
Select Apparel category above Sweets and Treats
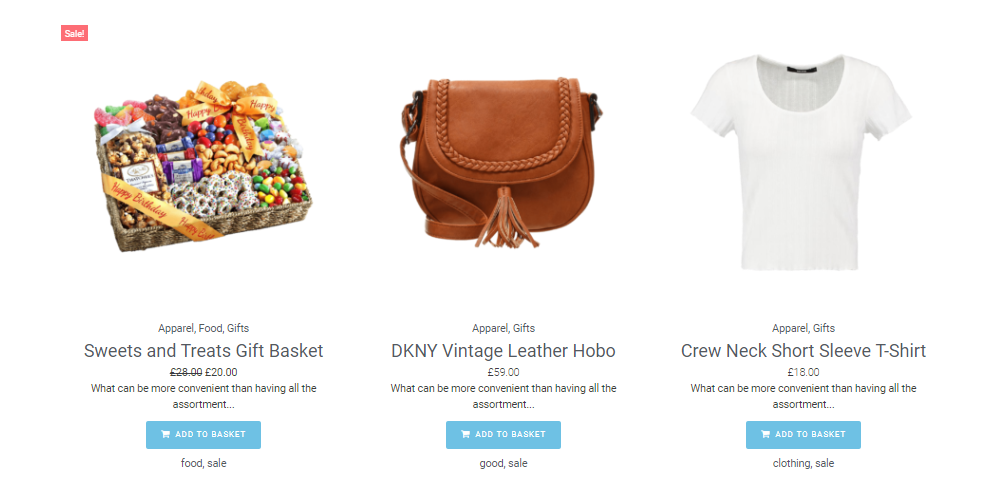click(x=176, y=328)
